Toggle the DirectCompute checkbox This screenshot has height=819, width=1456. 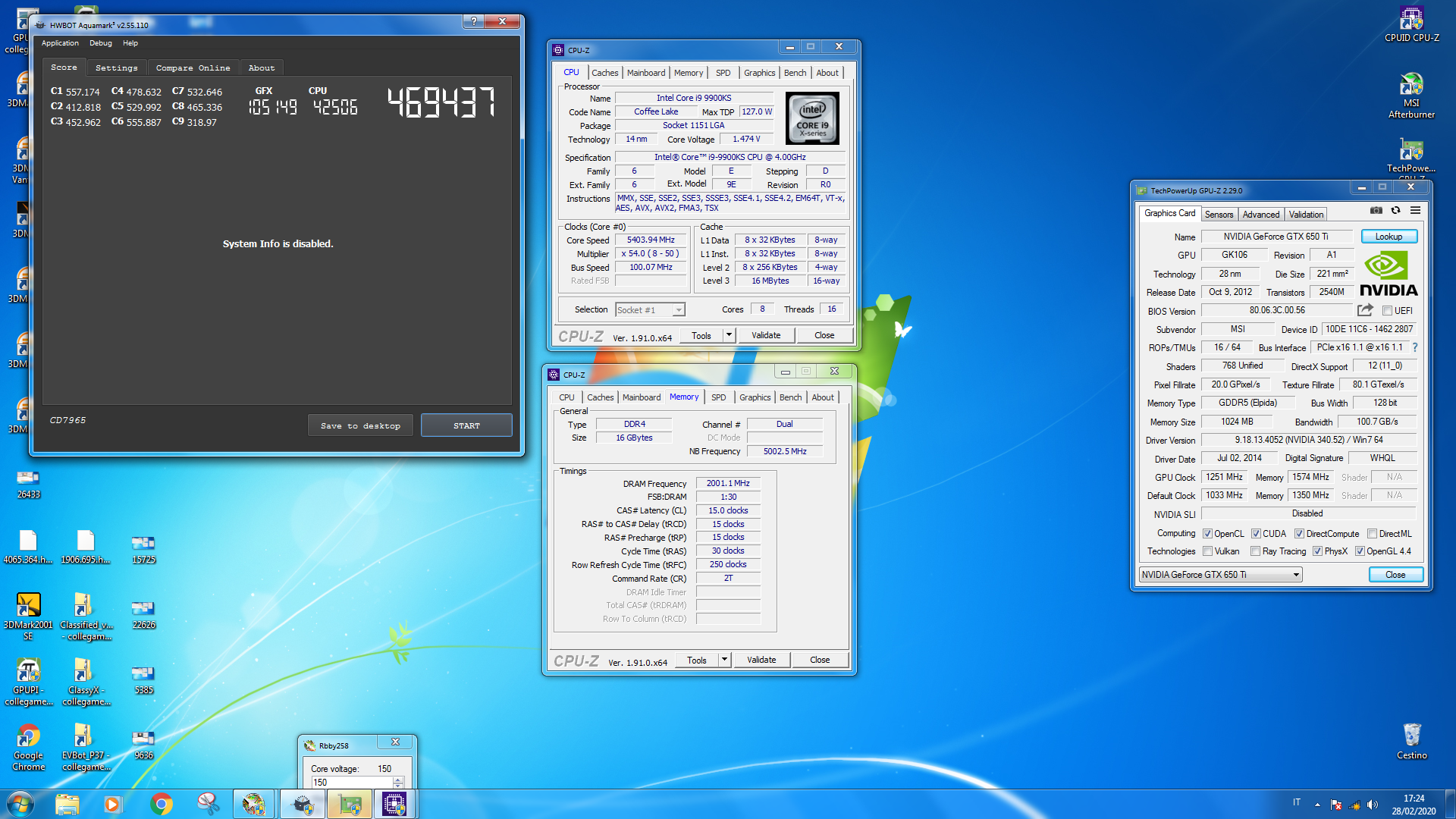(x=1299, y=534)
